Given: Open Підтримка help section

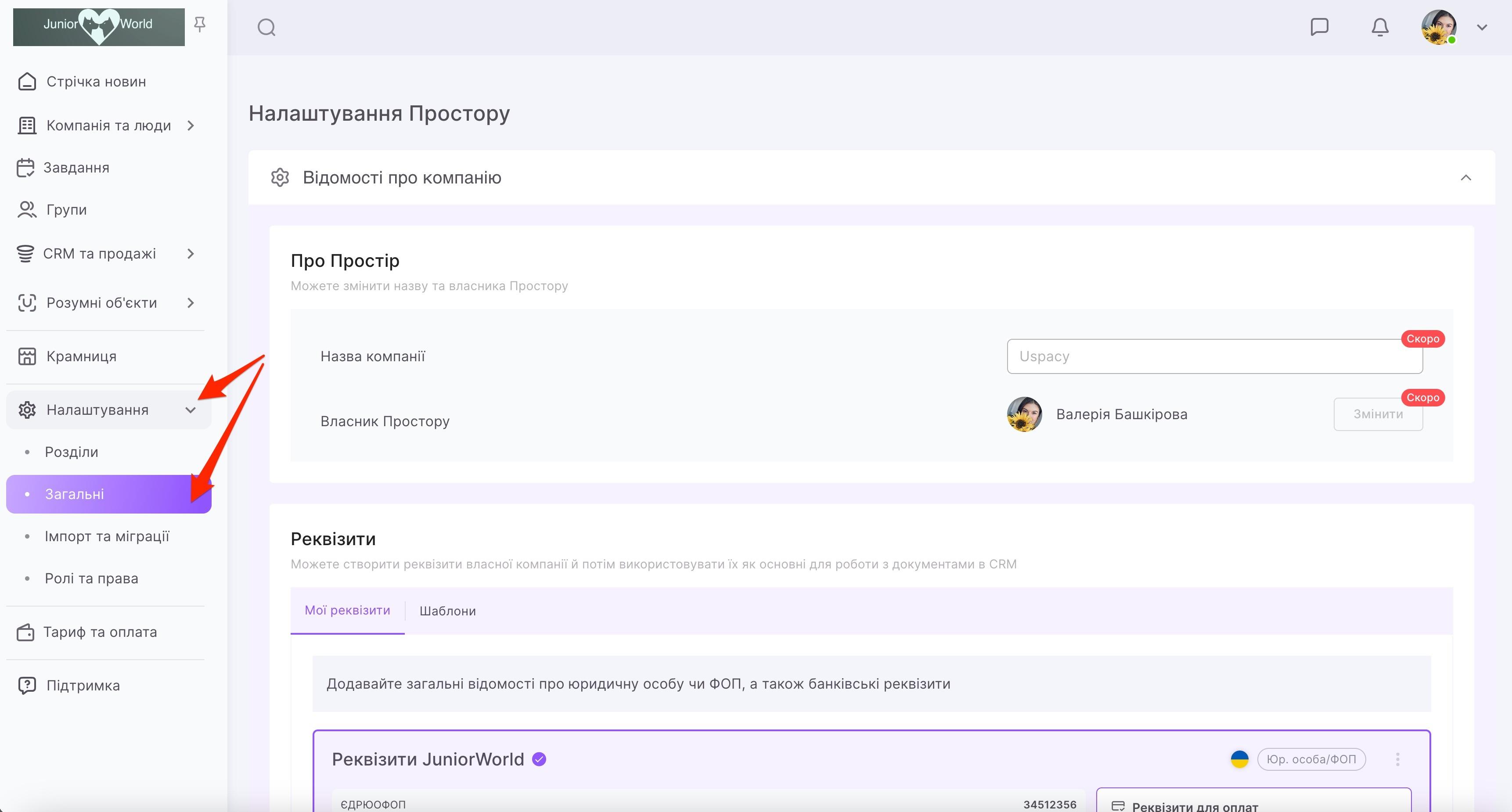Looking at the screenshot, I should (83, 685).
